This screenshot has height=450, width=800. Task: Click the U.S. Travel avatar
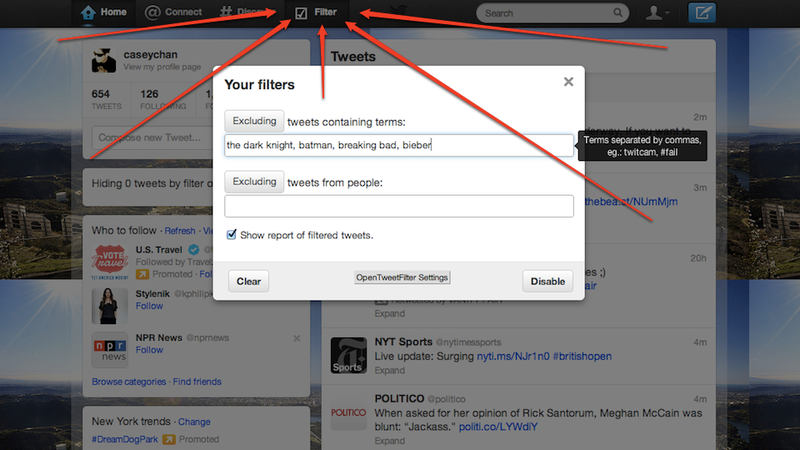pos(110,262)
